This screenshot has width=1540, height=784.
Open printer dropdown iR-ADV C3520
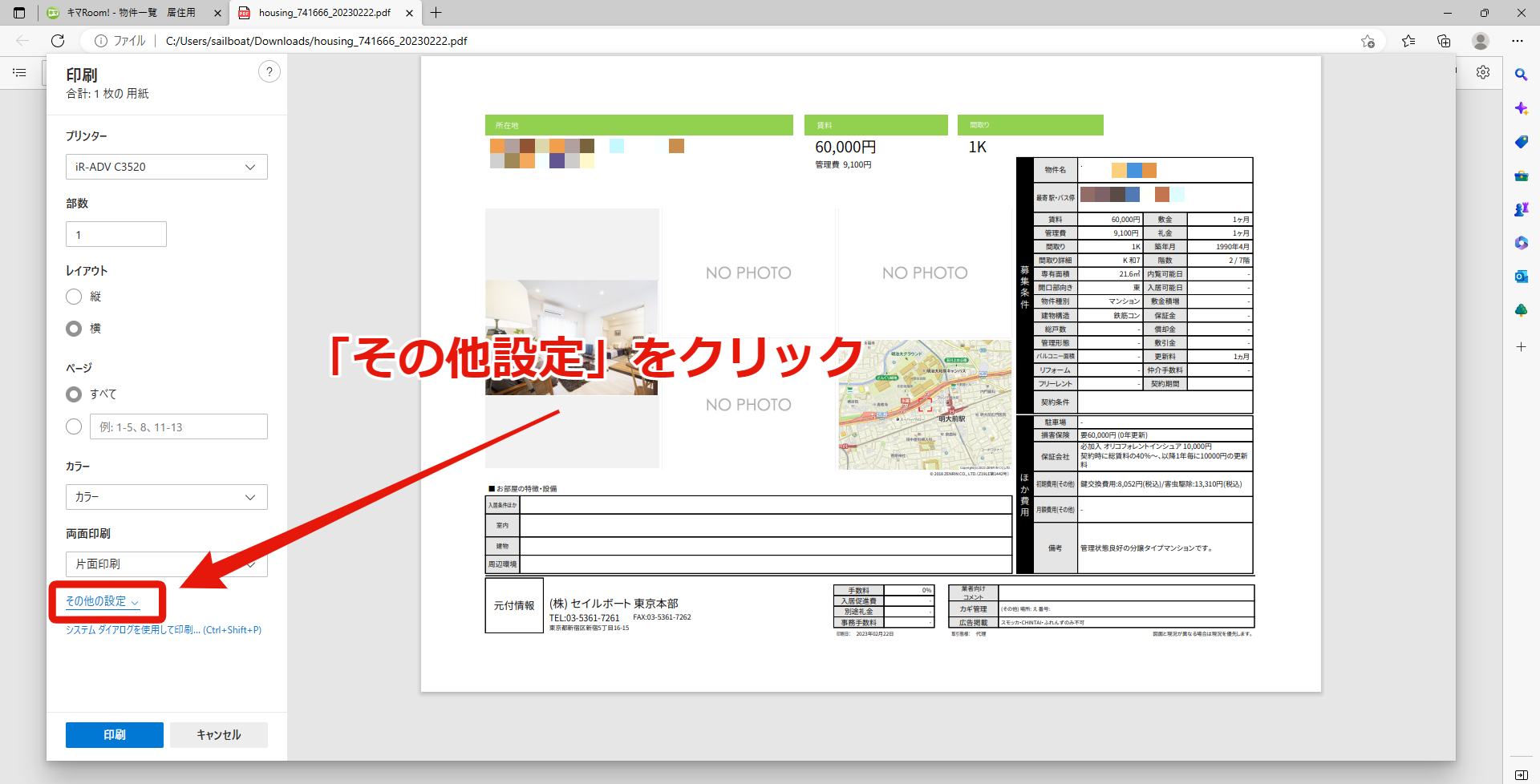(x=167, y=167)
